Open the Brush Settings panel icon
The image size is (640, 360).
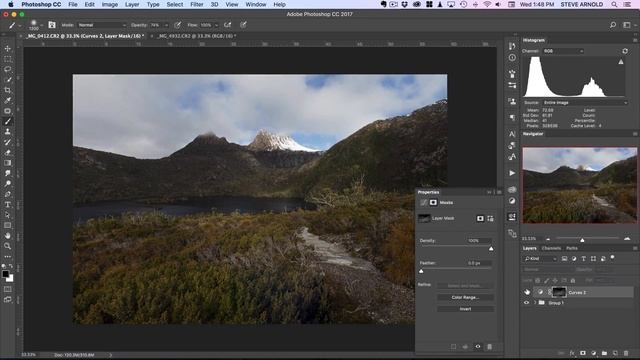coord(52,25)
